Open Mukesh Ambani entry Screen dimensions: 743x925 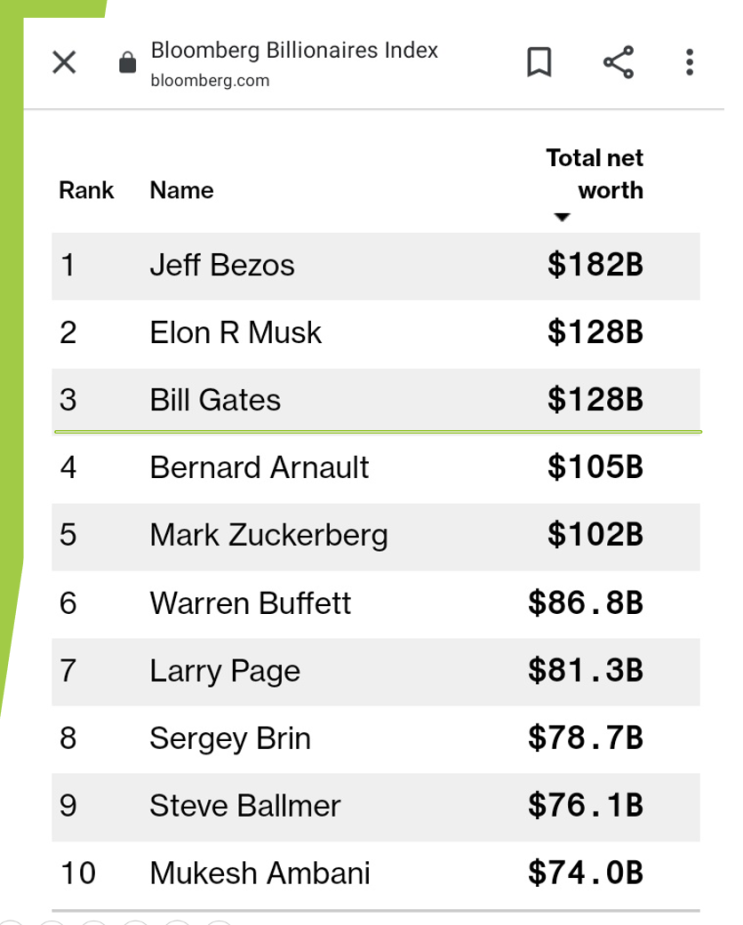[376, 874]
